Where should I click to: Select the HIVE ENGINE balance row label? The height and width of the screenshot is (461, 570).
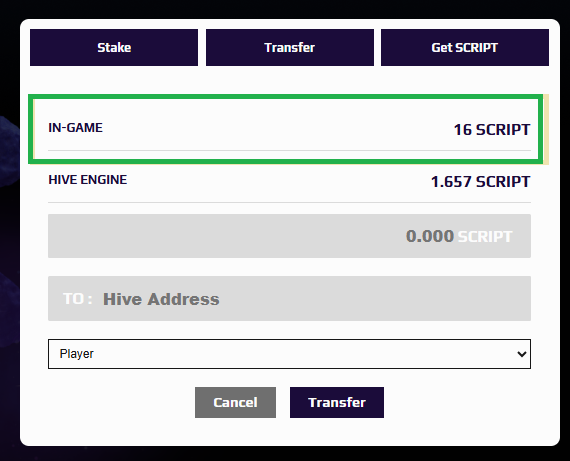pos(88,180)
